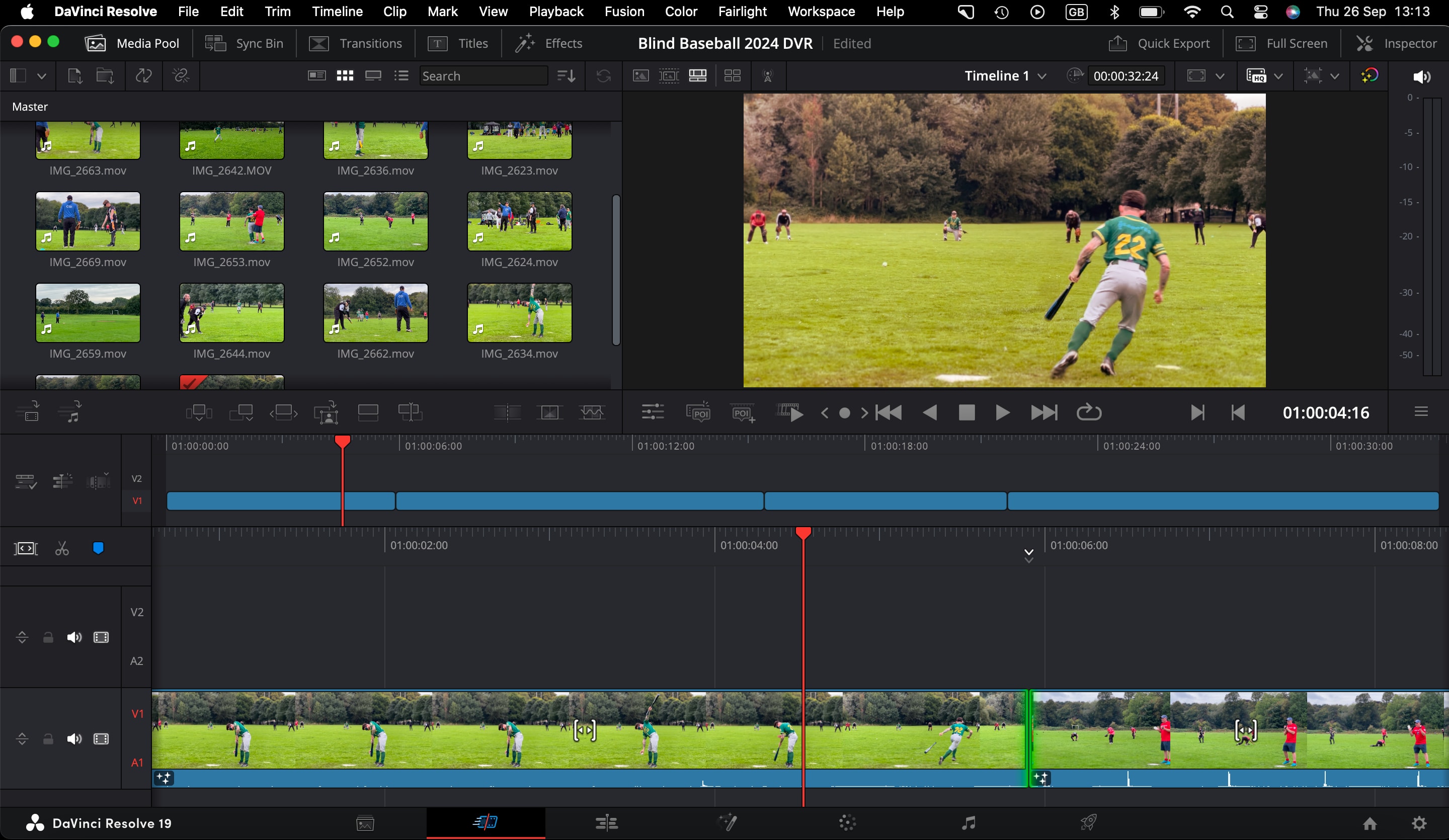
Task: Click the Close Up edit icon
Action: (x=326, y=412)
